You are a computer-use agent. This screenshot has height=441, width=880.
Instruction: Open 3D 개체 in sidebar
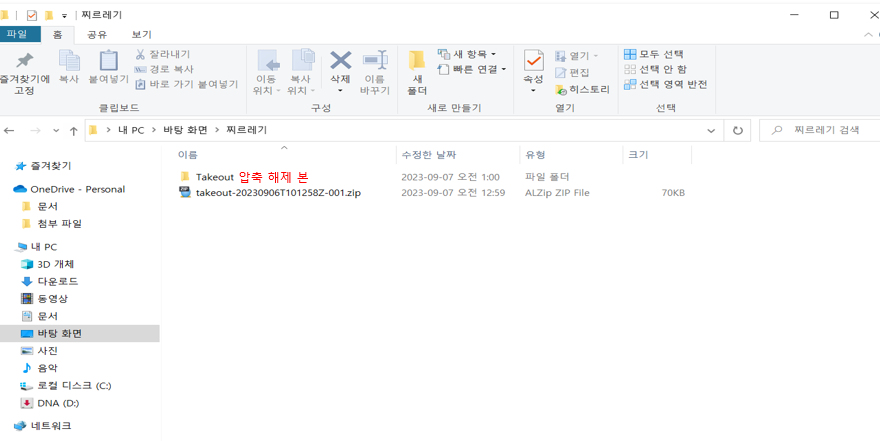(x=56, y=264)
